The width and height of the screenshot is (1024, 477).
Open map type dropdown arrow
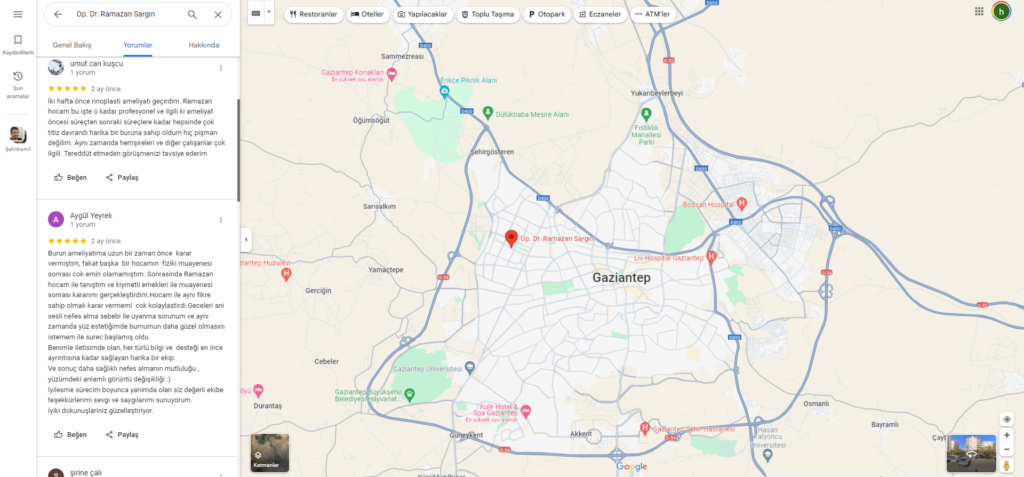coord(268,13)
